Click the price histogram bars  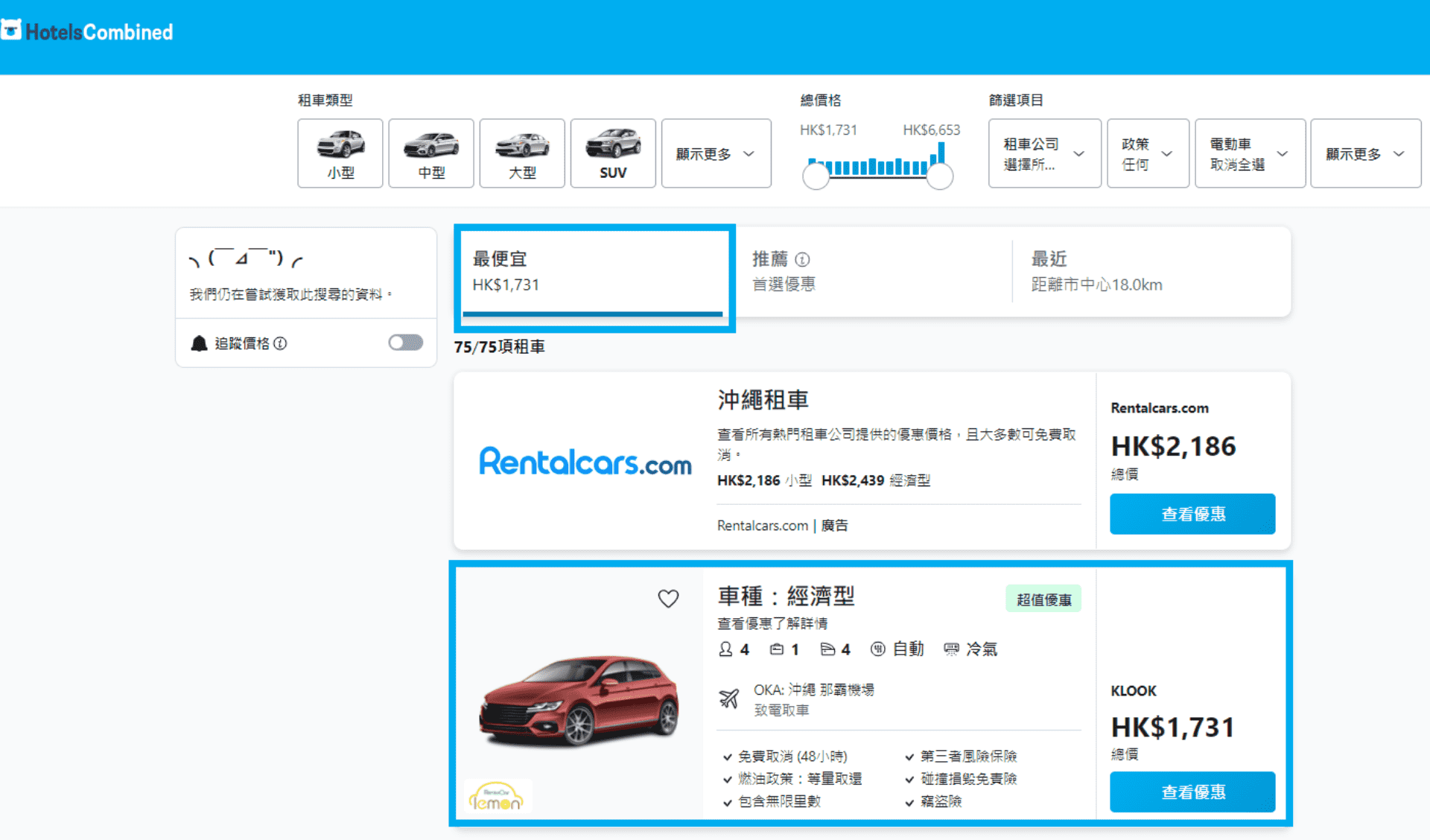[x=877, y=160]
